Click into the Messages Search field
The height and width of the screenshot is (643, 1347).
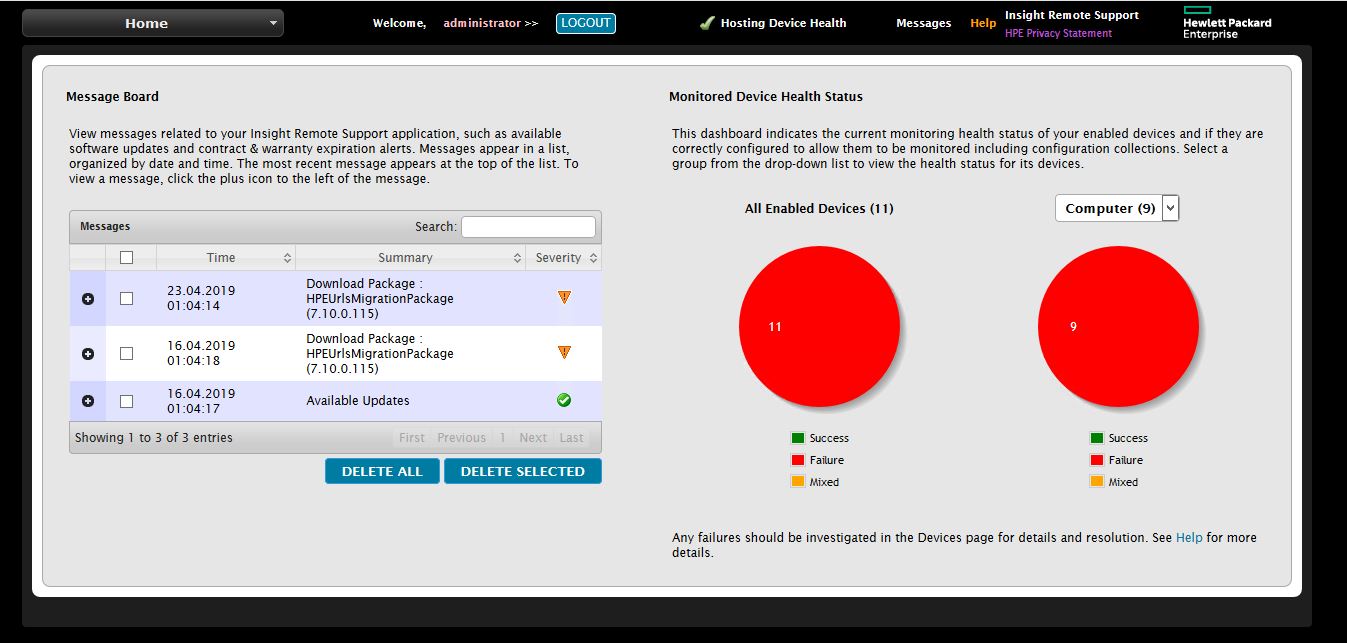point(528,227)
